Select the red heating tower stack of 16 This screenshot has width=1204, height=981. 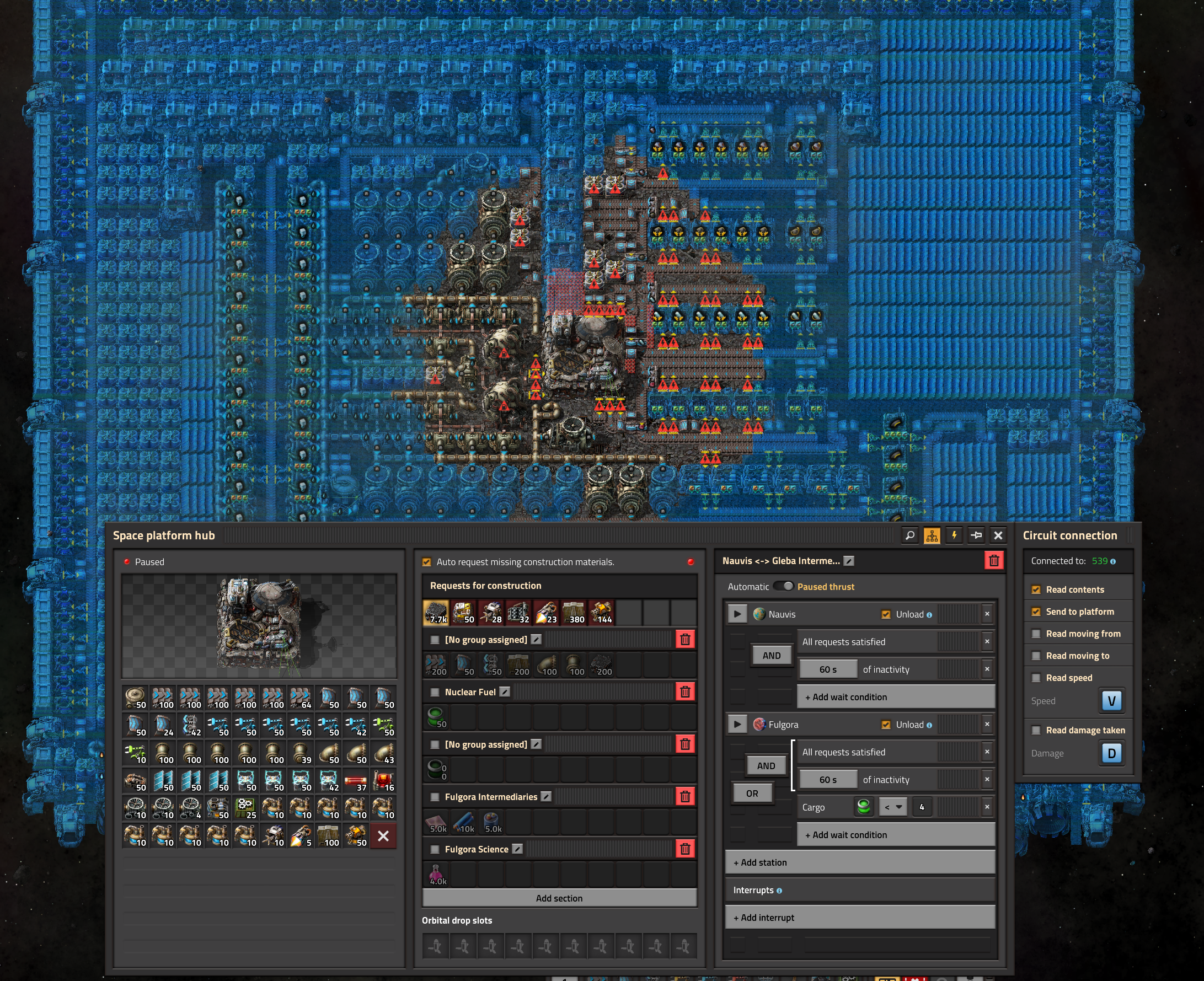383,781
